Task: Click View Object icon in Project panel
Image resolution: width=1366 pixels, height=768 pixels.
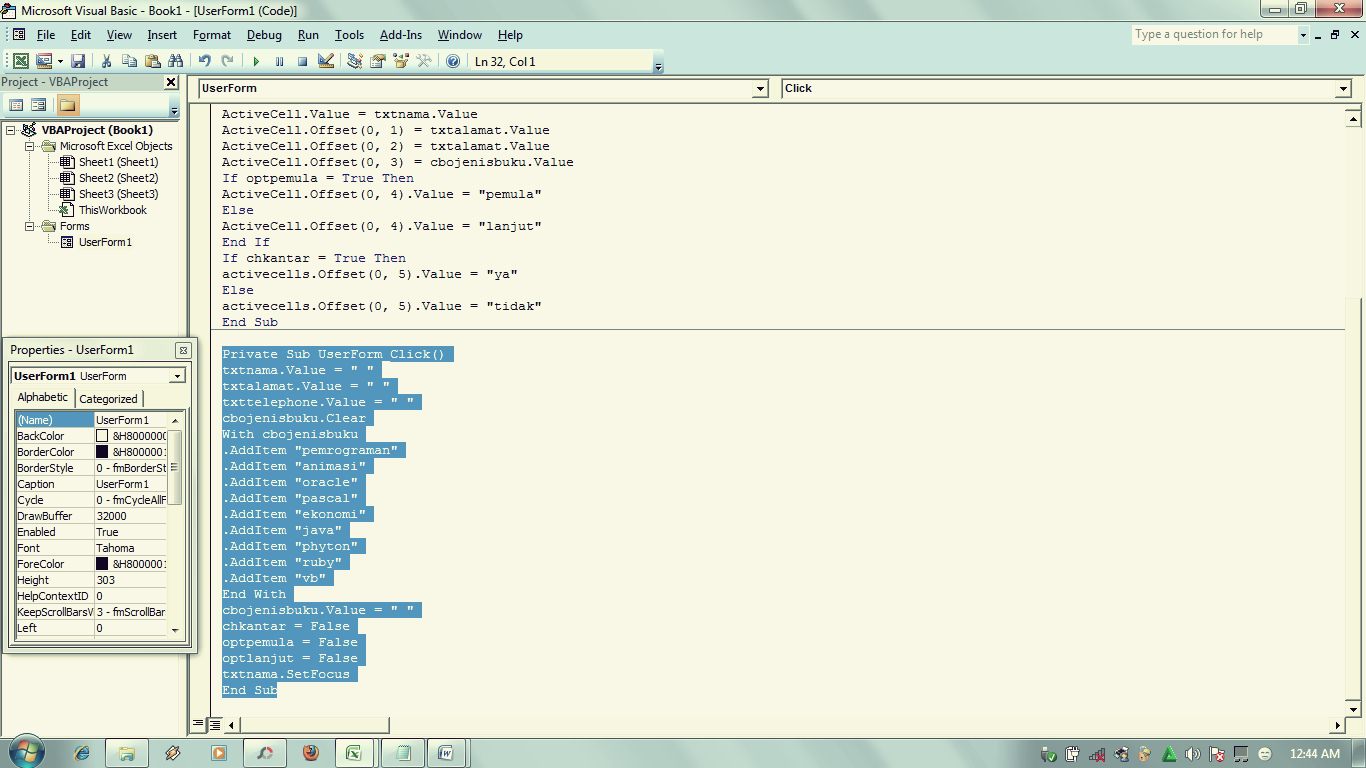Action: coord(39,105)
